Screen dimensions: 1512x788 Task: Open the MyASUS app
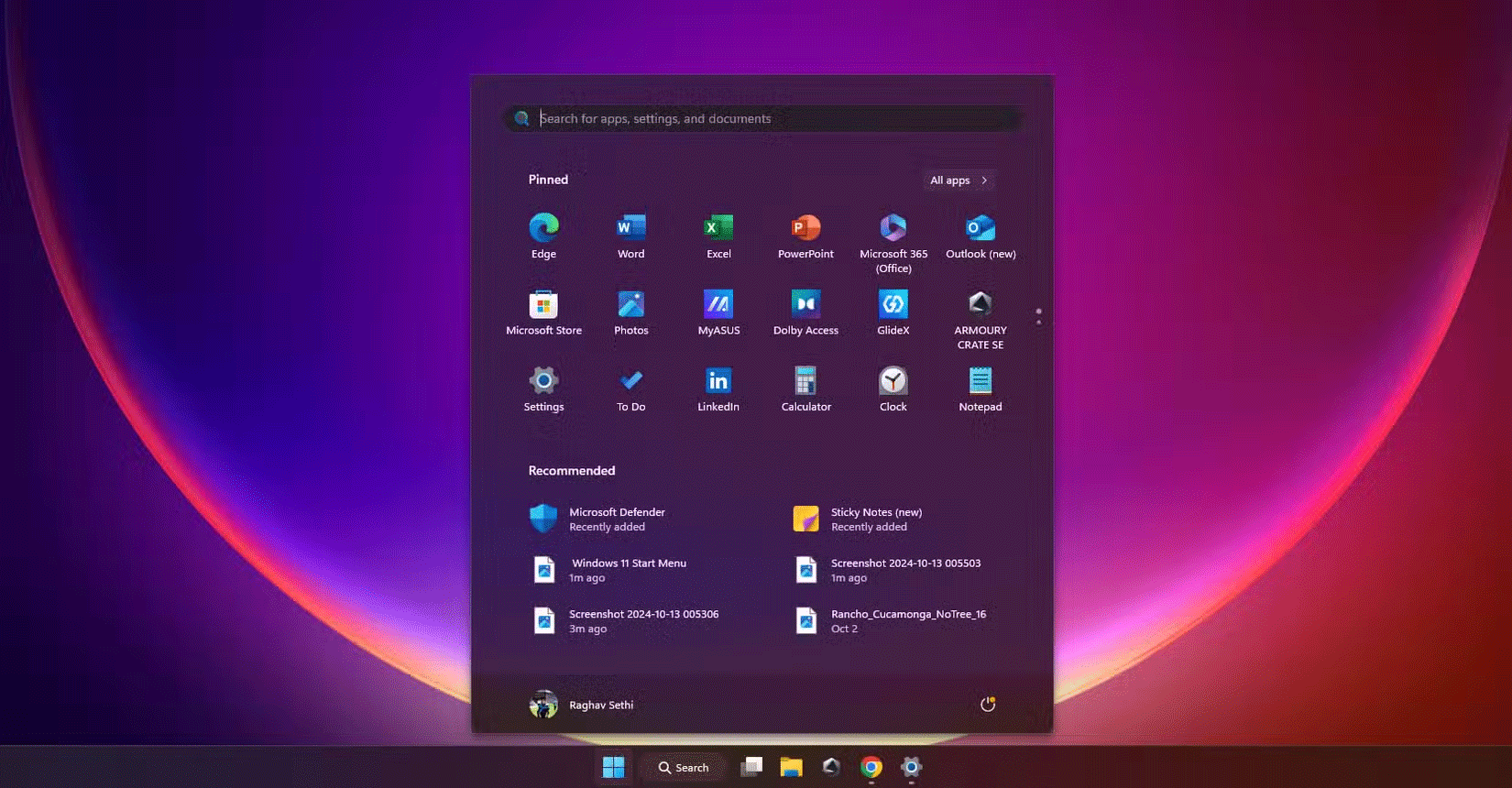(718, 312)
